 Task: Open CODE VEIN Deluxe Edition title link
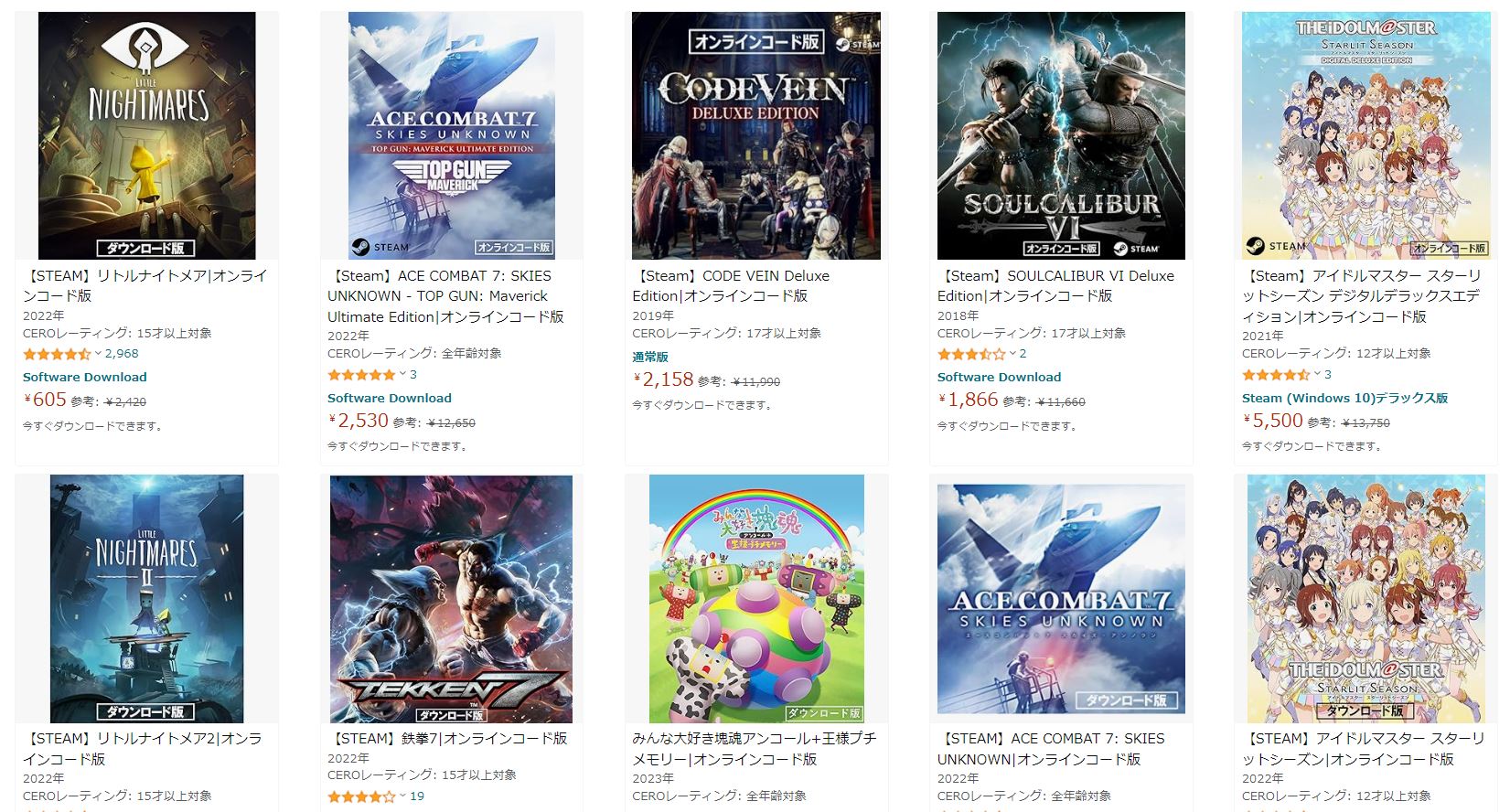click(x=731, y=285)
